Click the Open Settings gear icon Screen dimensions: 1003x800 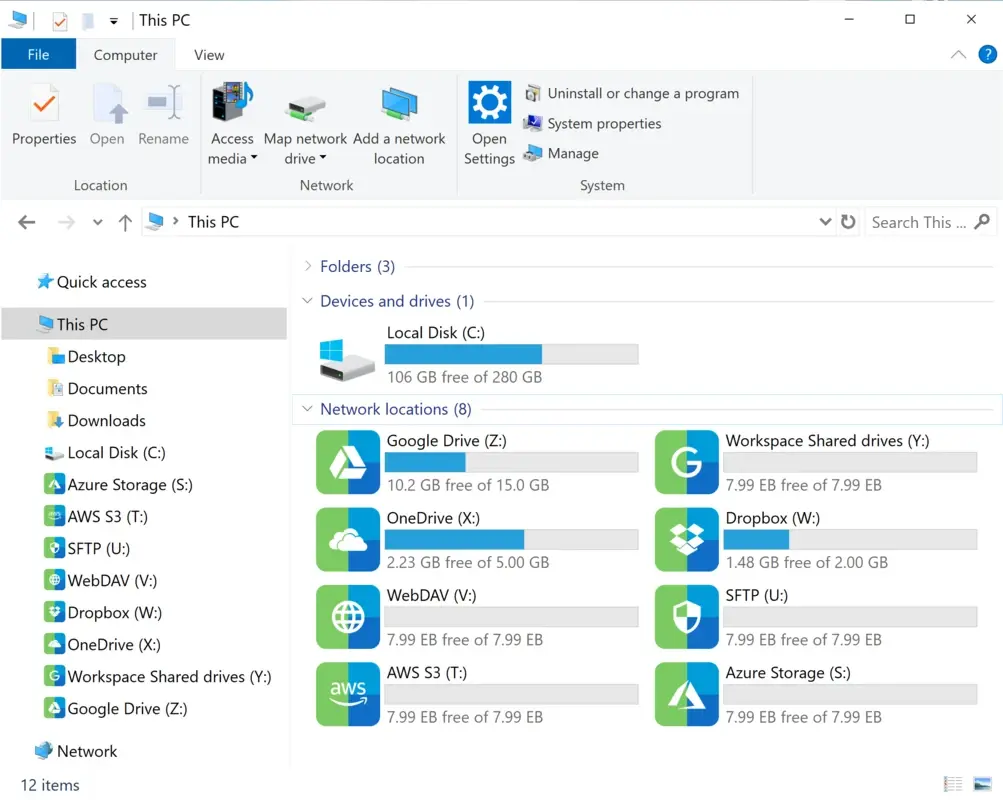pos(489,103)
